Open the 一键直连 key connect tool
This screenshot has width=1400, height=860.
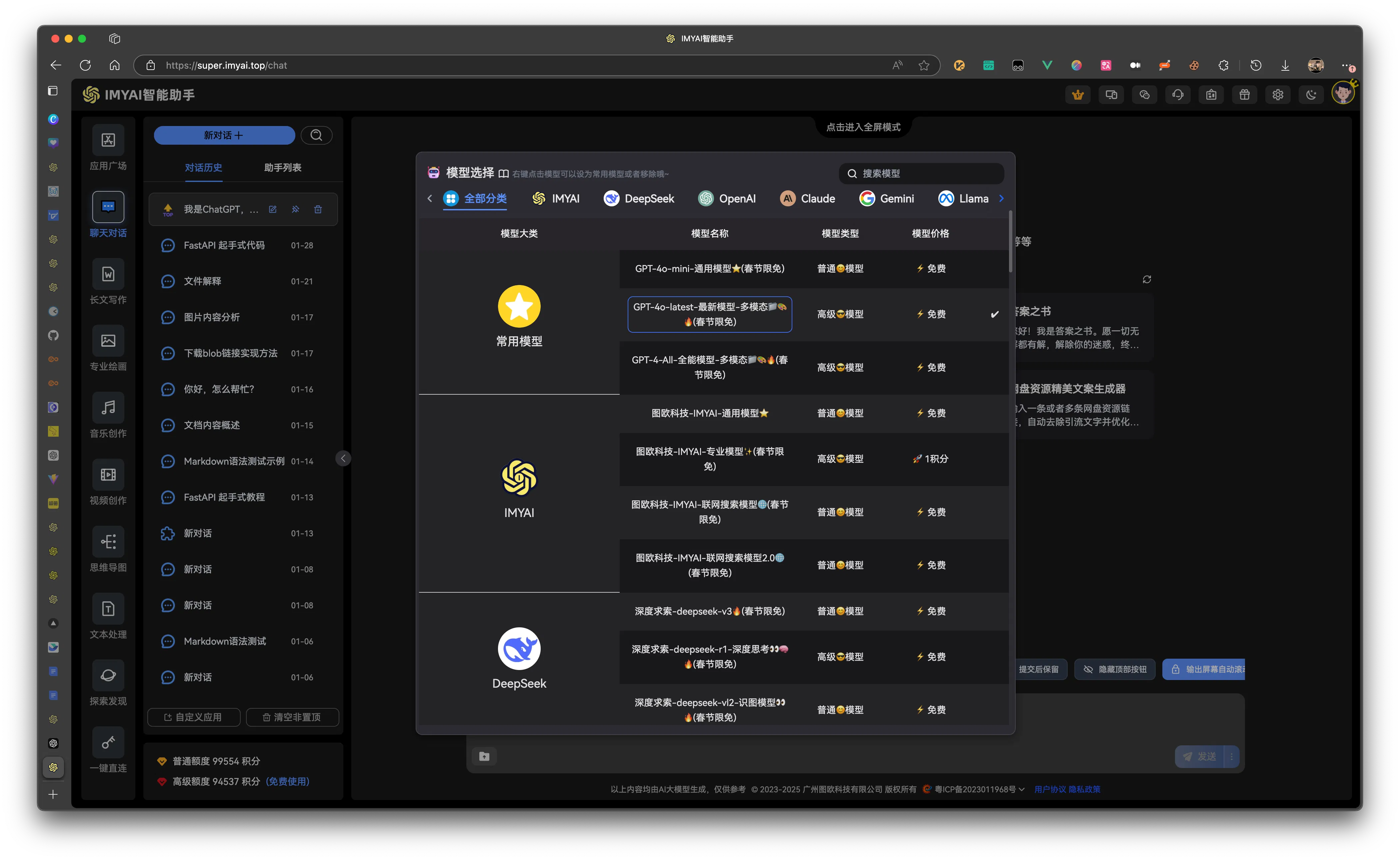(x=108, y=742)
